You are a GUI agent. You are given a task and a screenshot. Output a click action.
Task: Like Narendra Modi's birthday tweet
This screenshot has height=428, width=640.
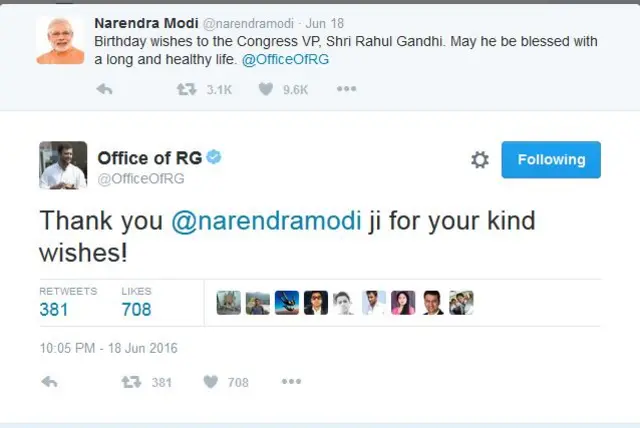(266, 89)
